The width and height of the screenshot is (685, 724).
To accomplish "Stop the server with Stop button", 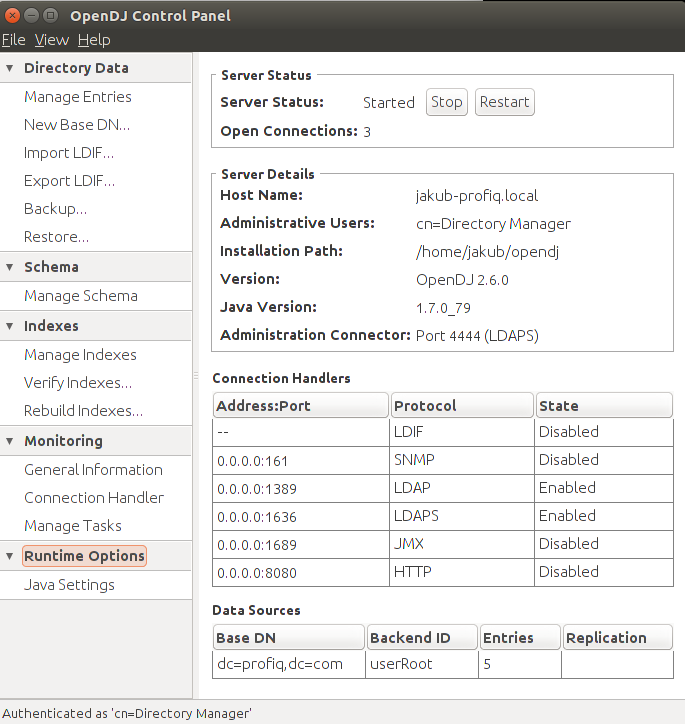I will (446, 102).
